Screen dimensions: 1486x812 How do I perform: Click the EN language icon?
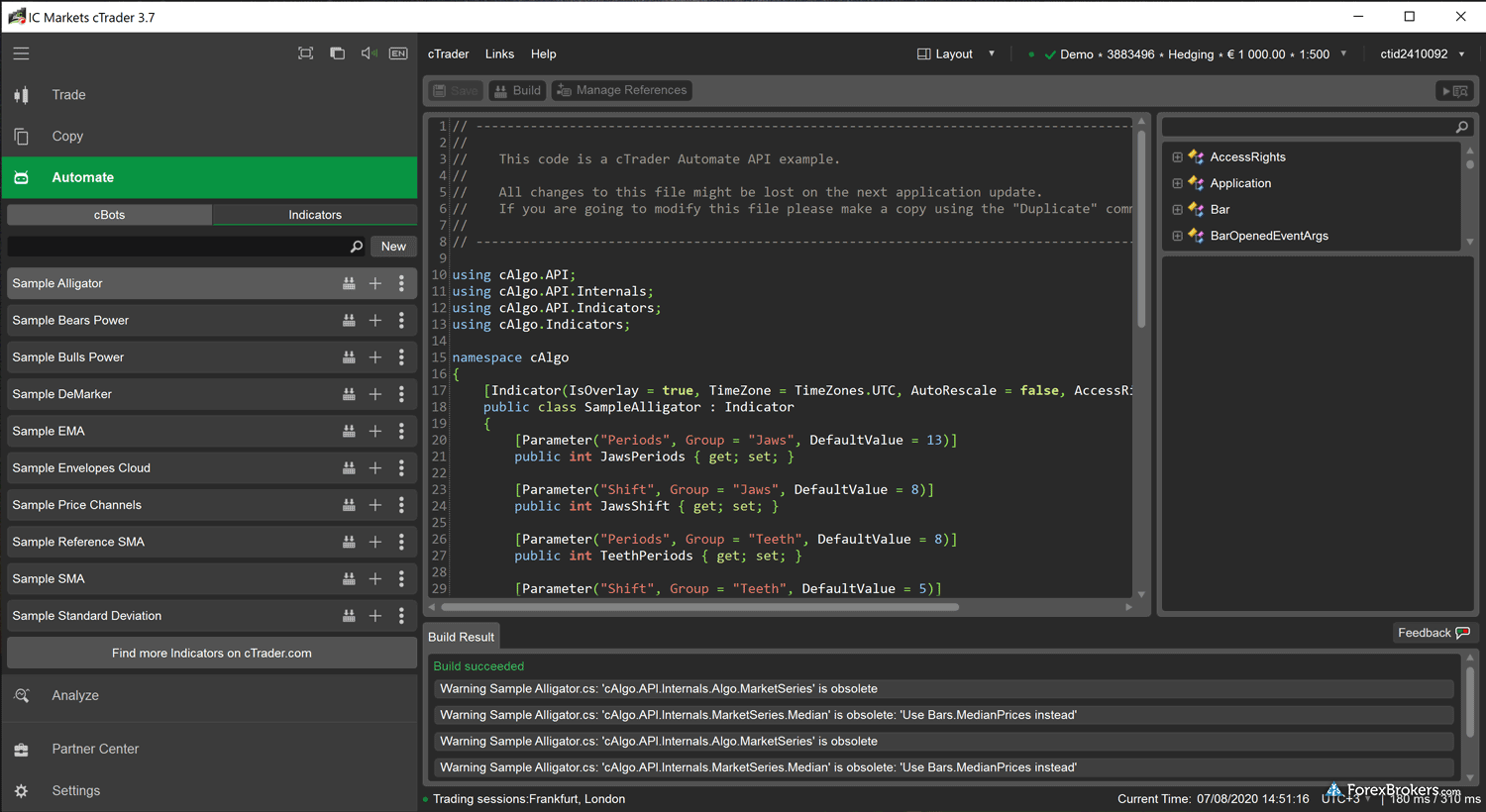pos(398,53)
